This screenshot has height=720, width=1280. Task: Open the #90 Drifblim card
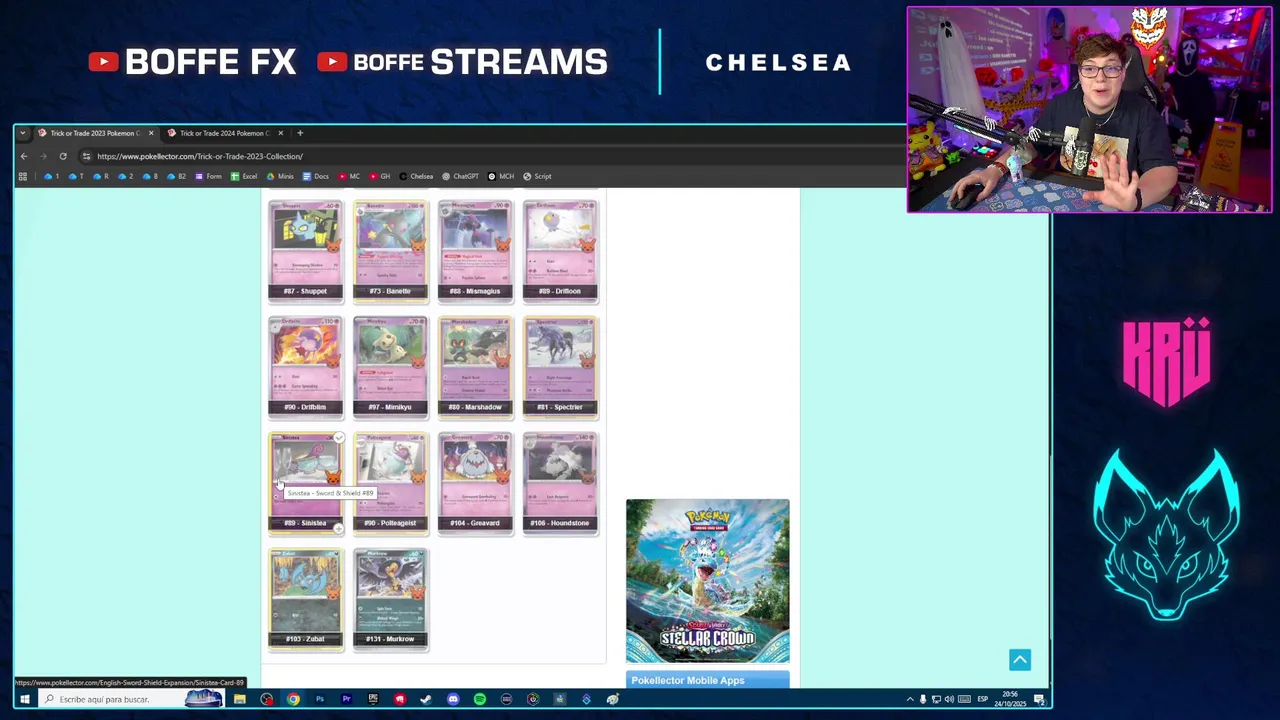[305, 366]
